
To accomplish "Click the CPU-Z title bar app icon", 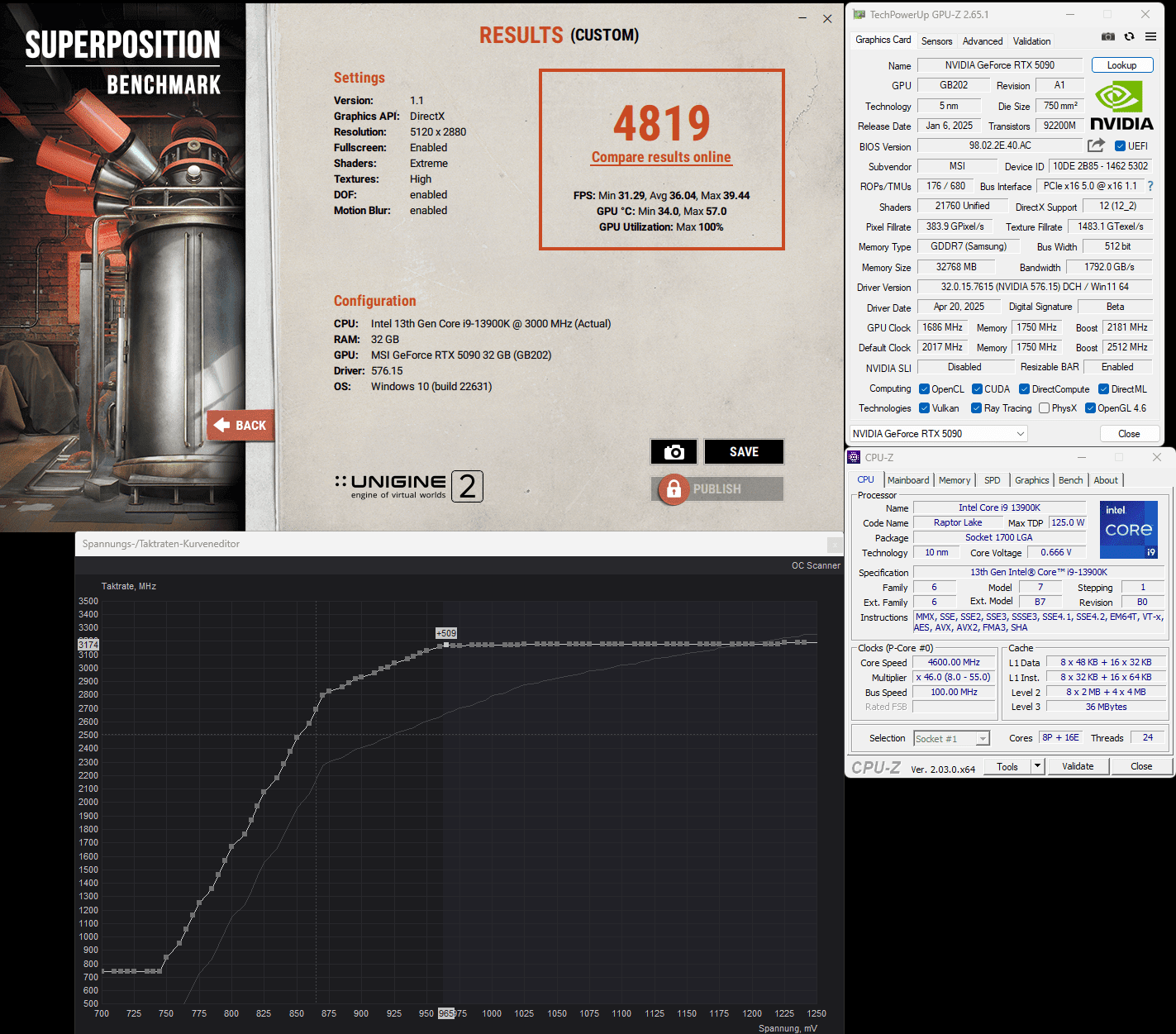I will 854,457.
